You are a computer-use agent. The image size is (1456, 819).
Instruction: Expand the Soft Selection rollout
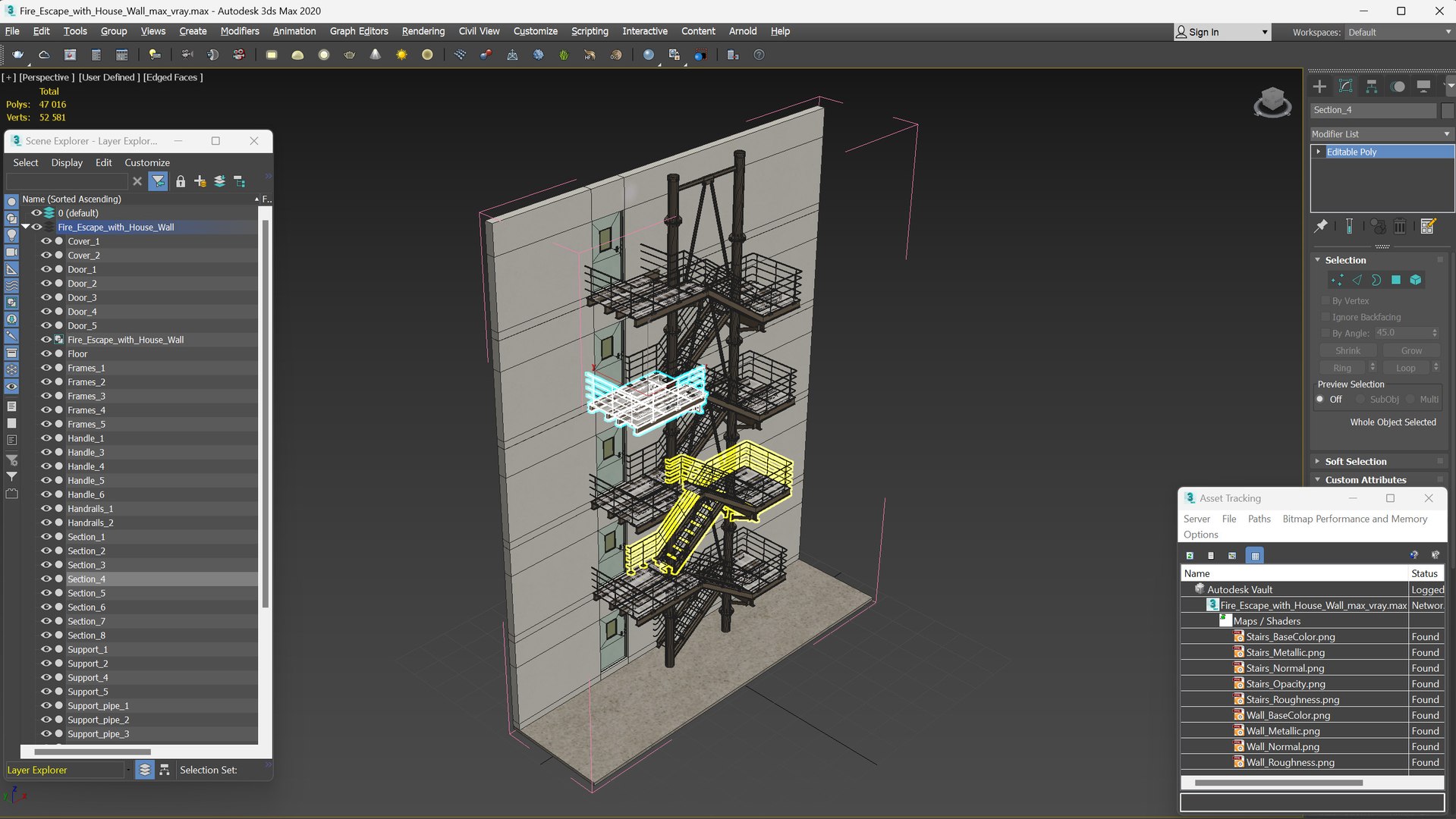coord(1318,461)
